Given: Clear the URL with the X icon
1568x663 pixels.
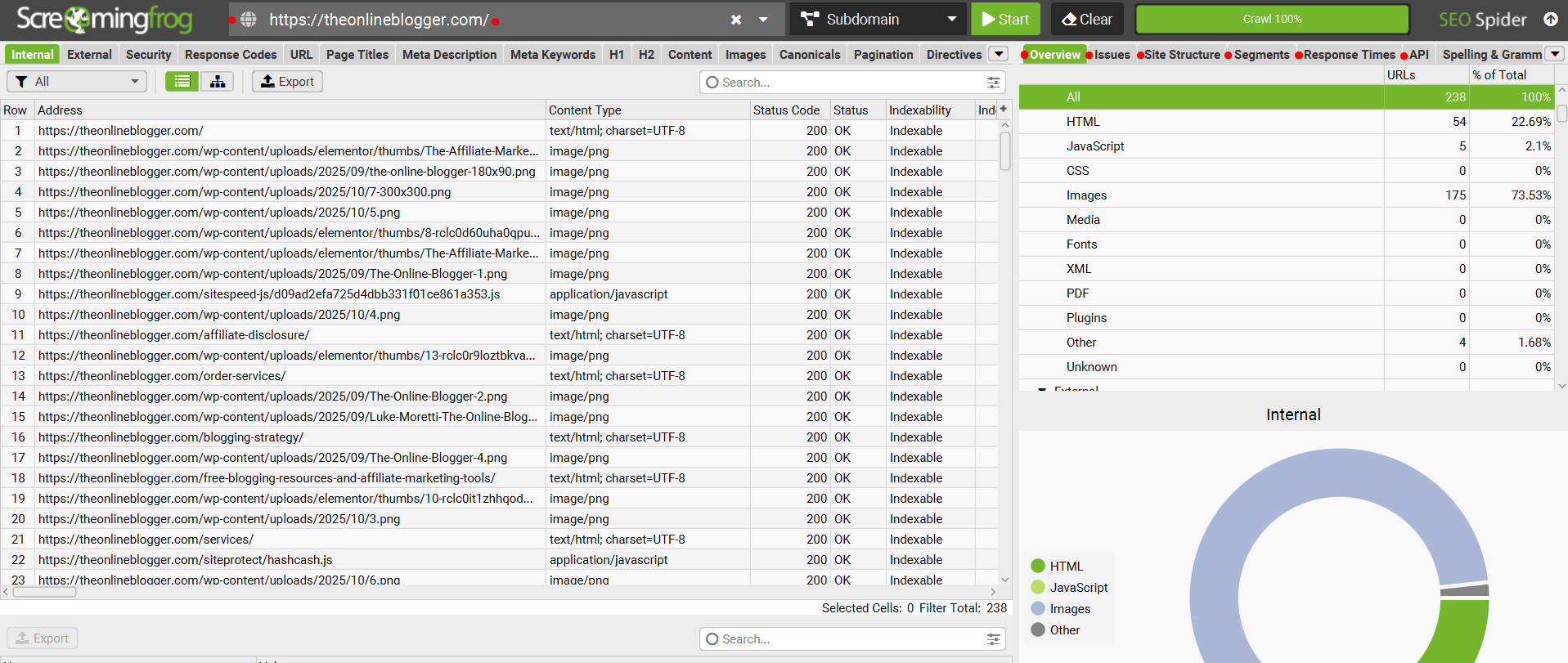Looking at the screenshot, I should click(x=736, y=20).
